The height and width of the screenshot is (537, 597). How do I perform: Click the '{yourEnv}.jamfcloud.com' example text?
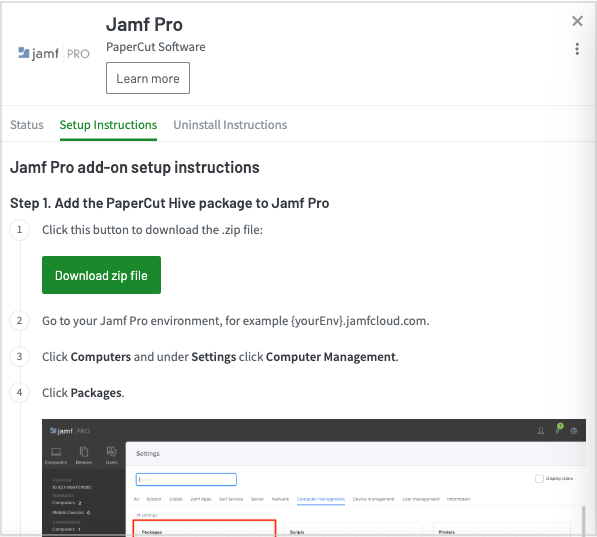(x=359, y=321)
